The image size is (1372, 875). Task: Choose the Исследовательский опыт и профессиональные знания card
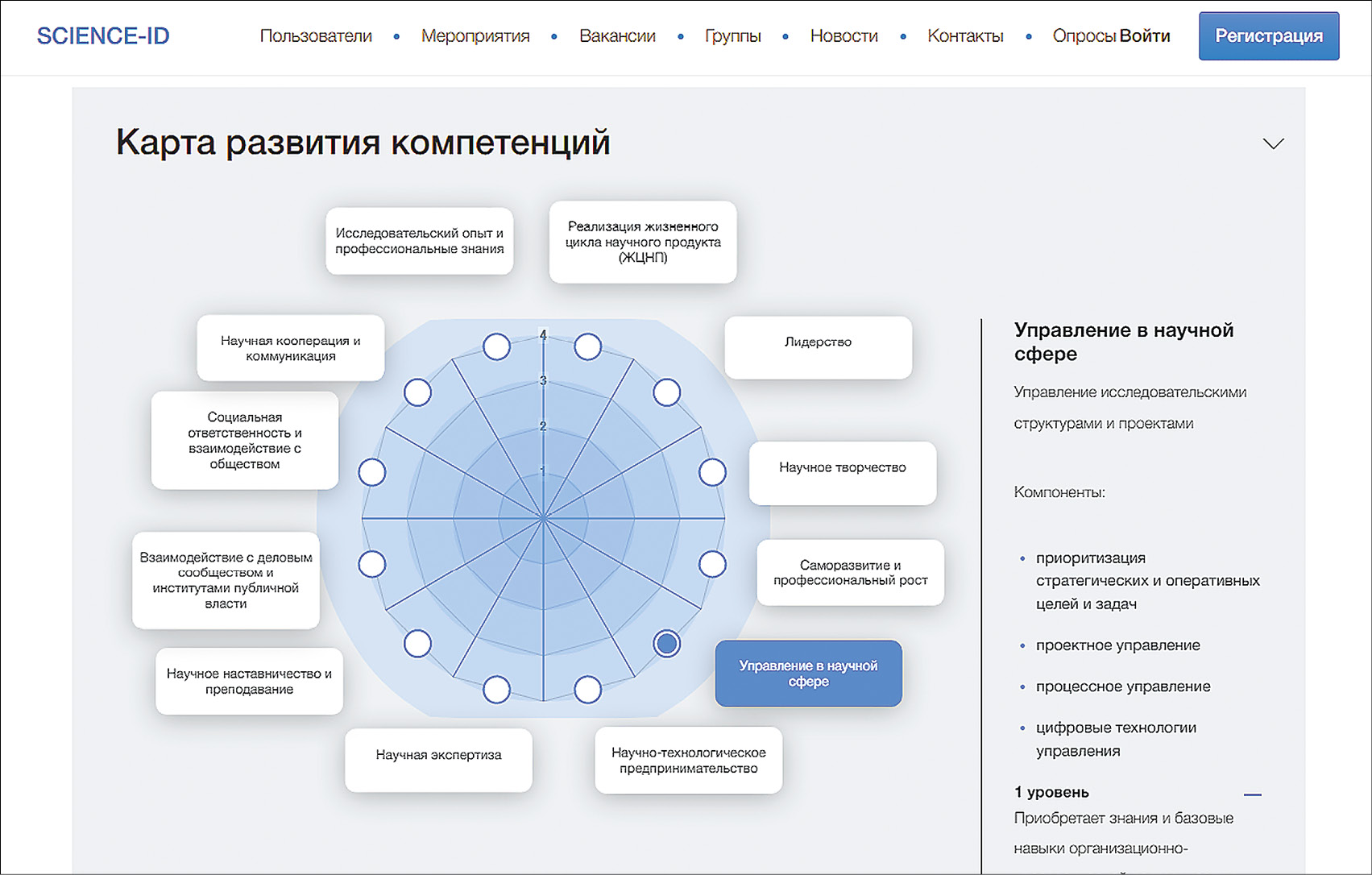tap(419, 241)
